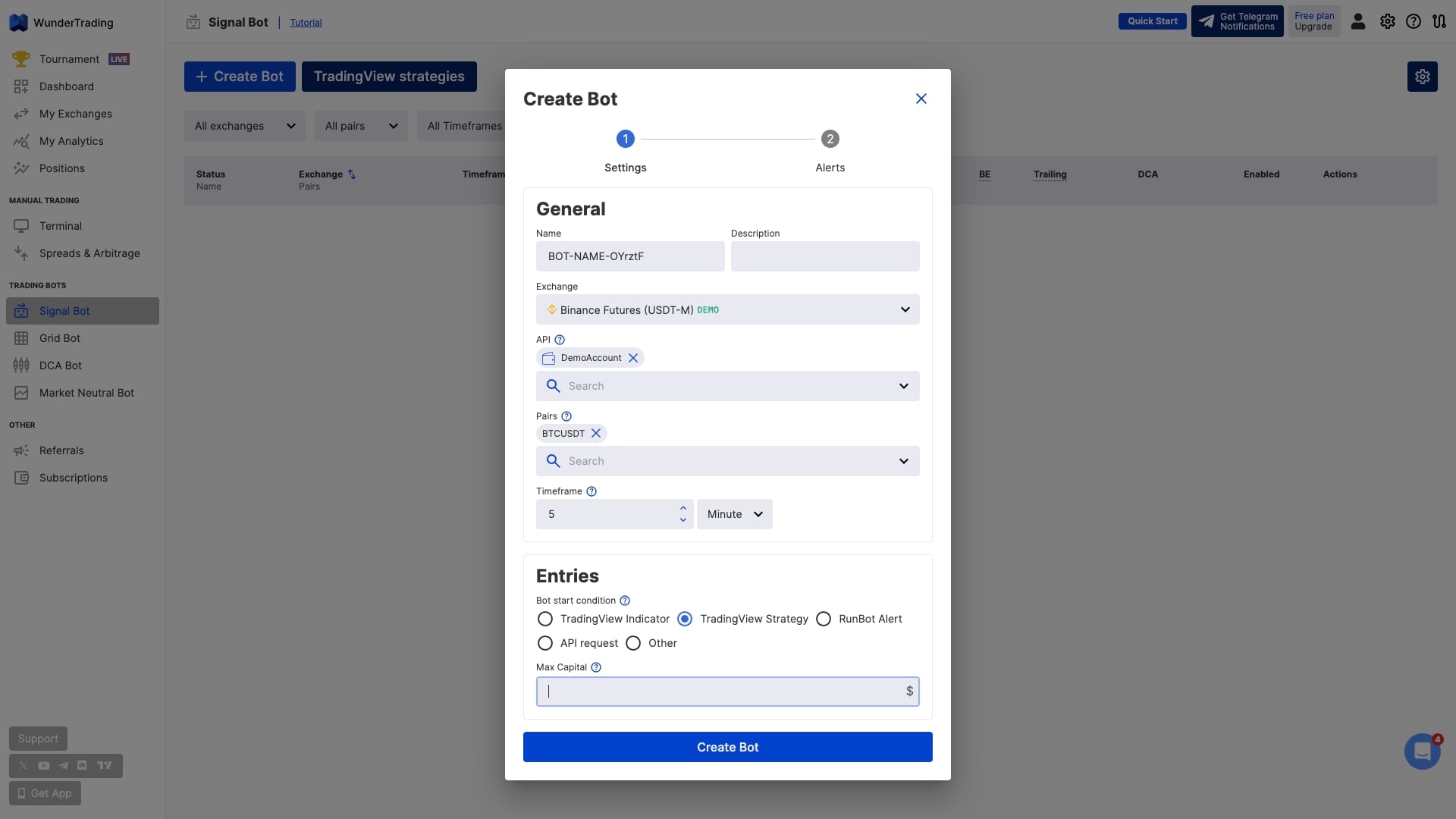1456x819 pixels.
Task: Remove the BTCUSDT pair tag
Action: 596,434
